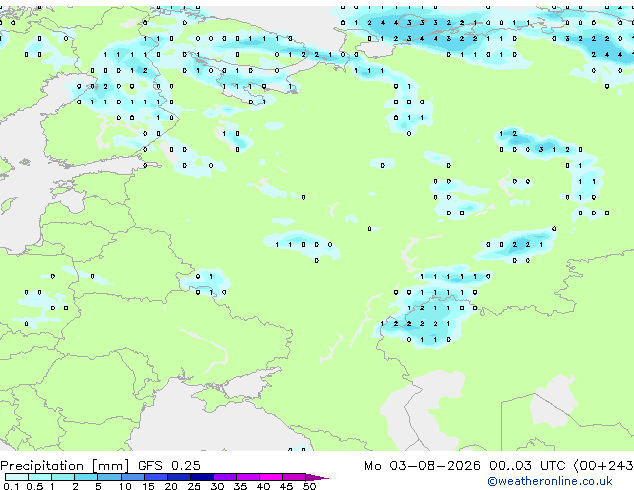The height and width of the screenshot is (490, 634).
Task: Click the 20–25 mm dark blue legend swatch
Action: tap(179, 477)
